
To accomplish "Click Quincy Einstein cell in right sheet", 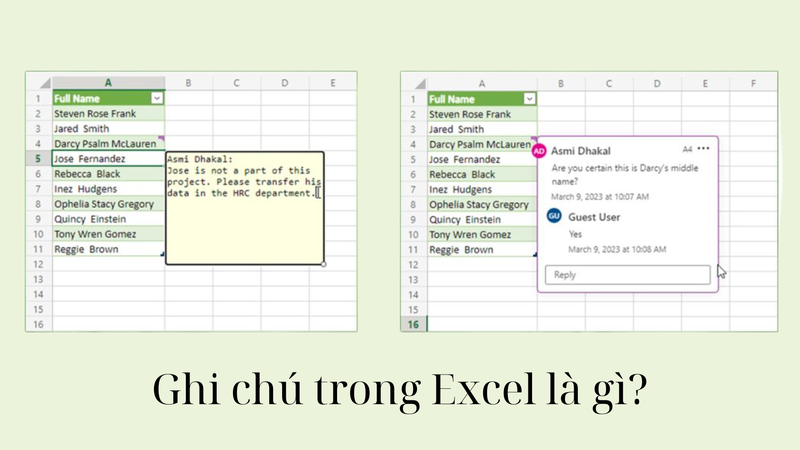I will pyautogui.click(x=482, y=219).
